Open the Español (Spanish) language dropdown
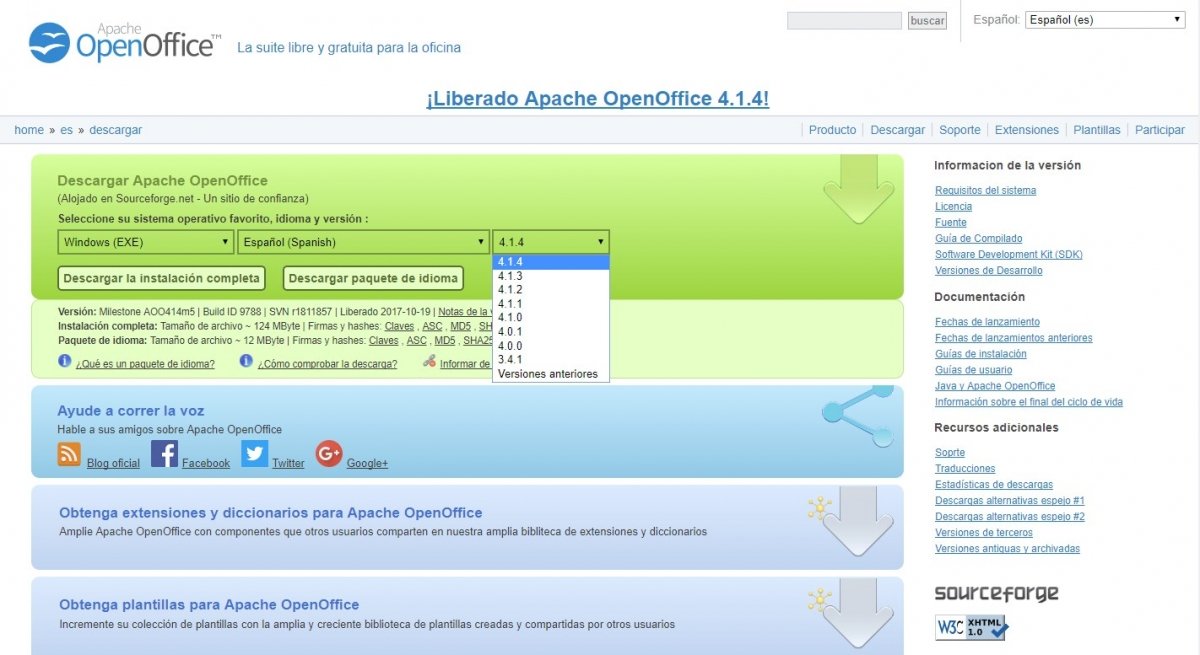The height and width of the screenshot is (655, 1200). click(363, 242)
